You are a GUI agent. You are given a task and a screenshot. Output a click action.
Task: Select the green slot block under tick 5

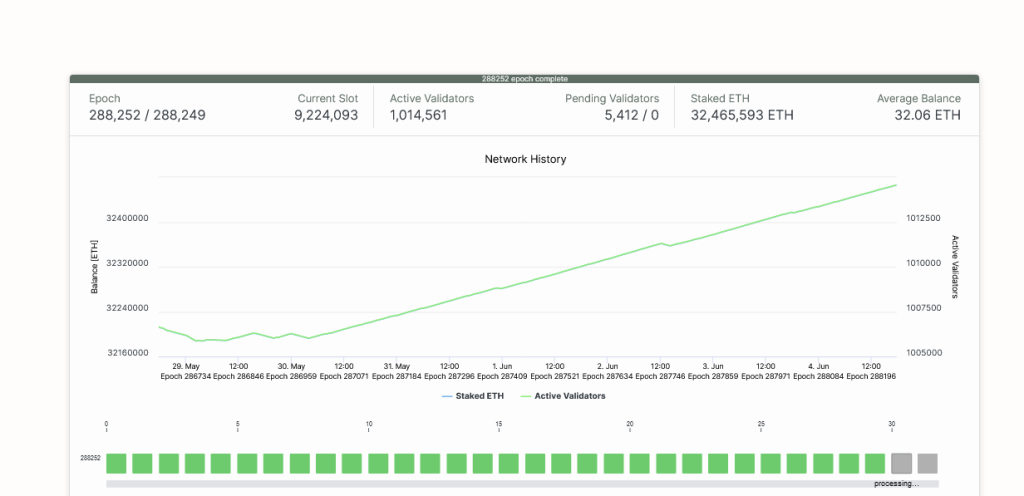247,463
